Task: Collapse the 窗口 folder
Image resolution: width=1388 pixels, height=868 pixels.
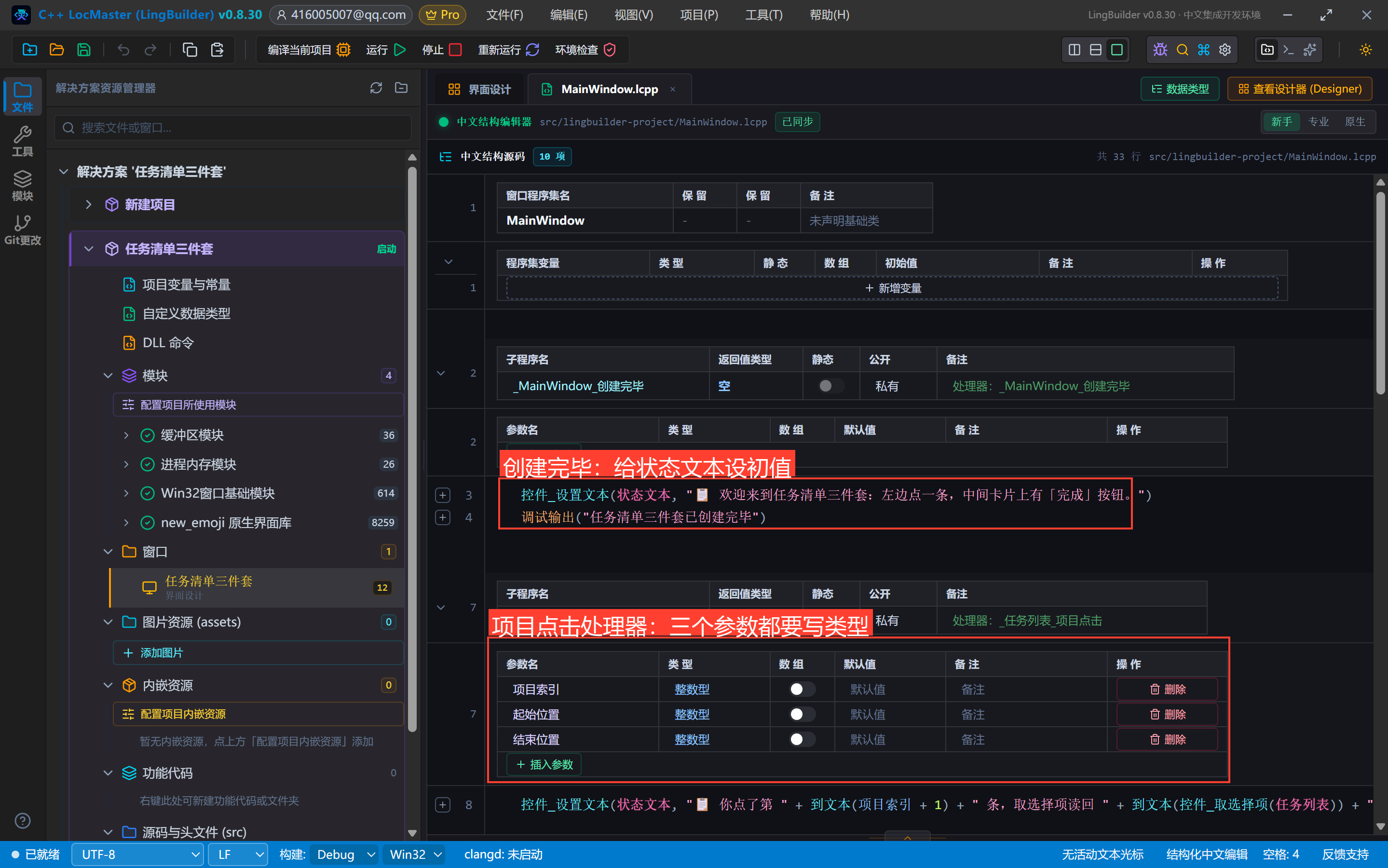Action: pyautogui.click(x=108, y=552)
